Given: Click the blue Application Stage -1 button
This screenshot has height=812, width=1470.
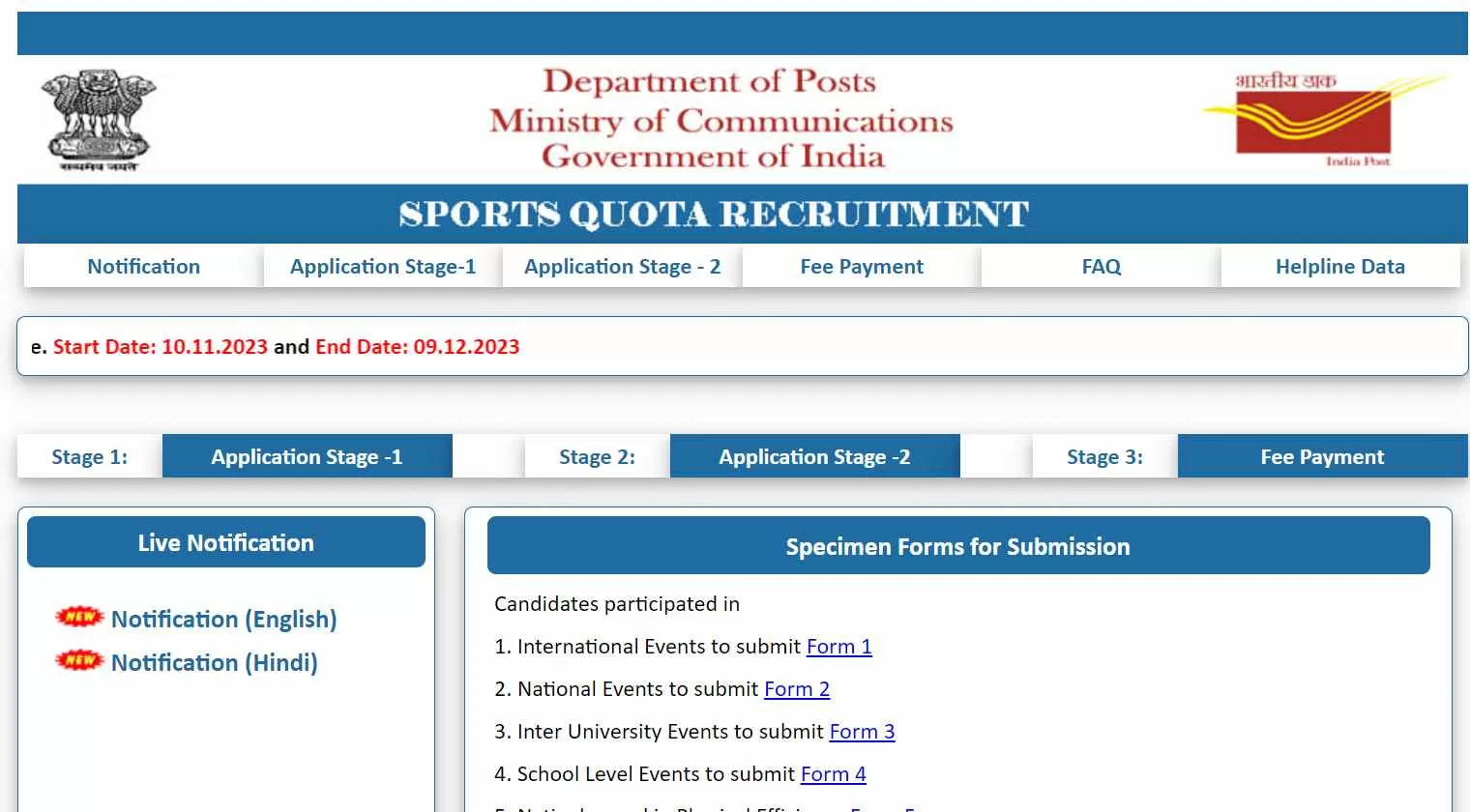Looking at the screenshot, I should (x=307, y=456).
